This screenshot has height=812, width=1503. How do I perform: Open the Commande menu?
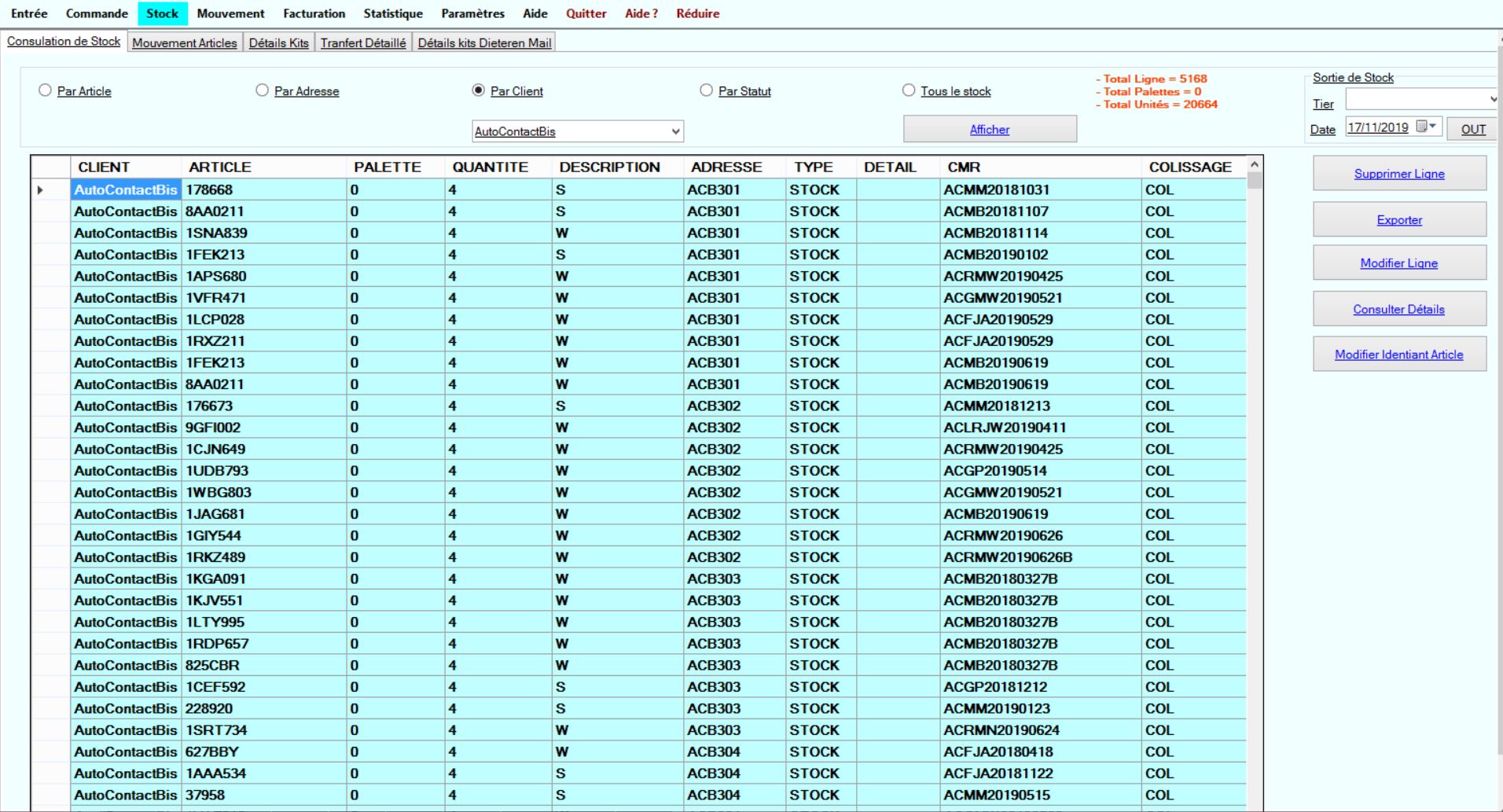tap(97, 13)
